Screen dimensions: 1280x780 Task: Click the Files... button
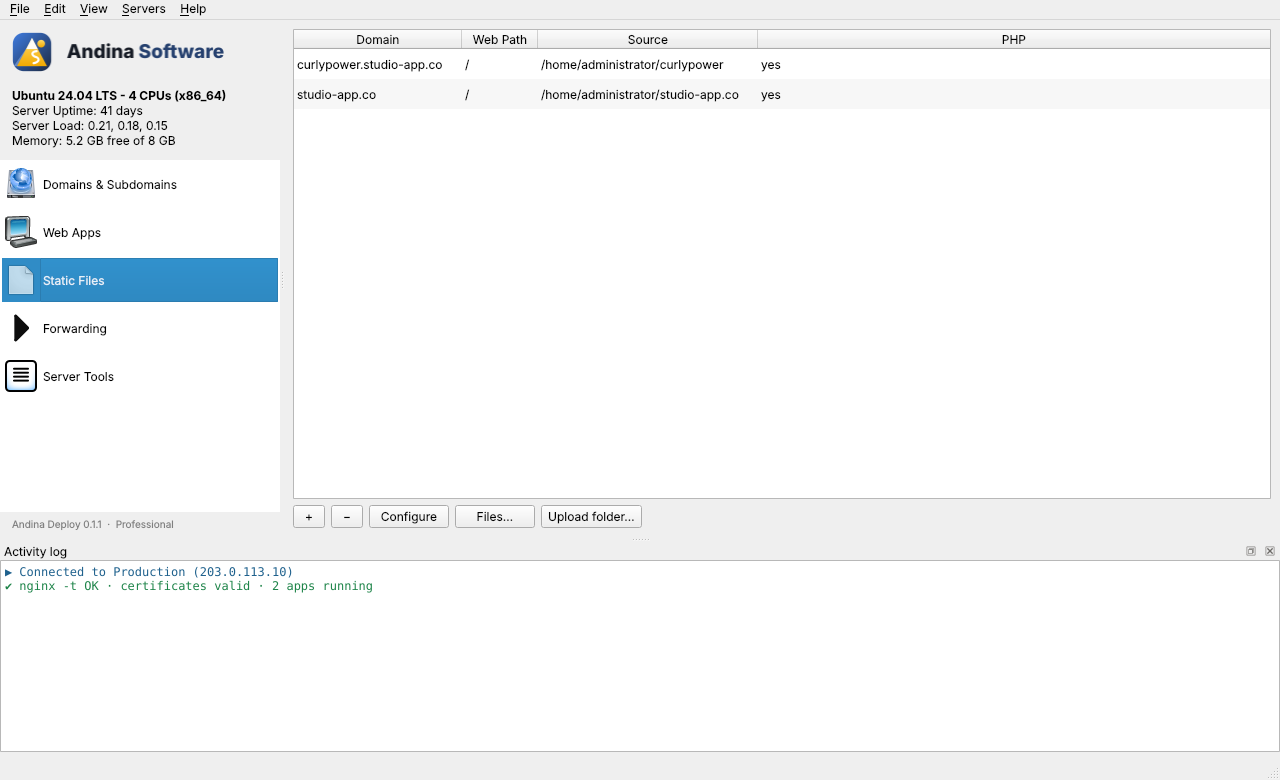(495, 517)
